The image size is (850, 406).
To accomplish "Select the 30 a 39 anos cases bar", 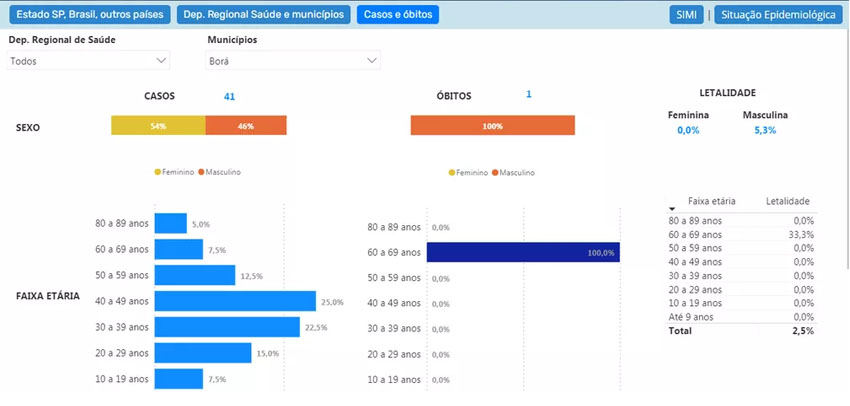I will [227, 327].
